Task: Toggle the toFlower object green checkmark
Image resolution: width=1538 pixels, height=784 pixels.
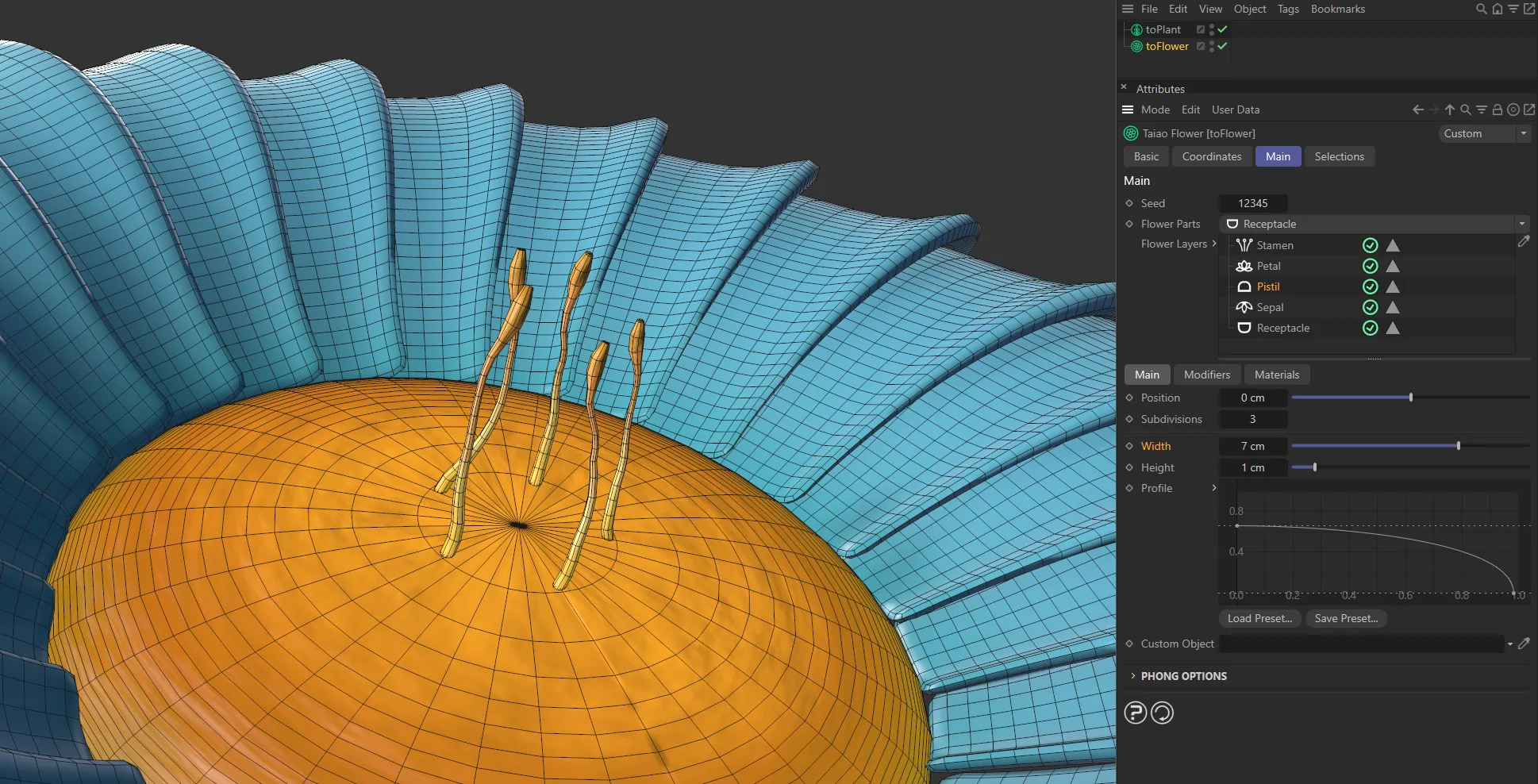Action: click(1223, 46)
